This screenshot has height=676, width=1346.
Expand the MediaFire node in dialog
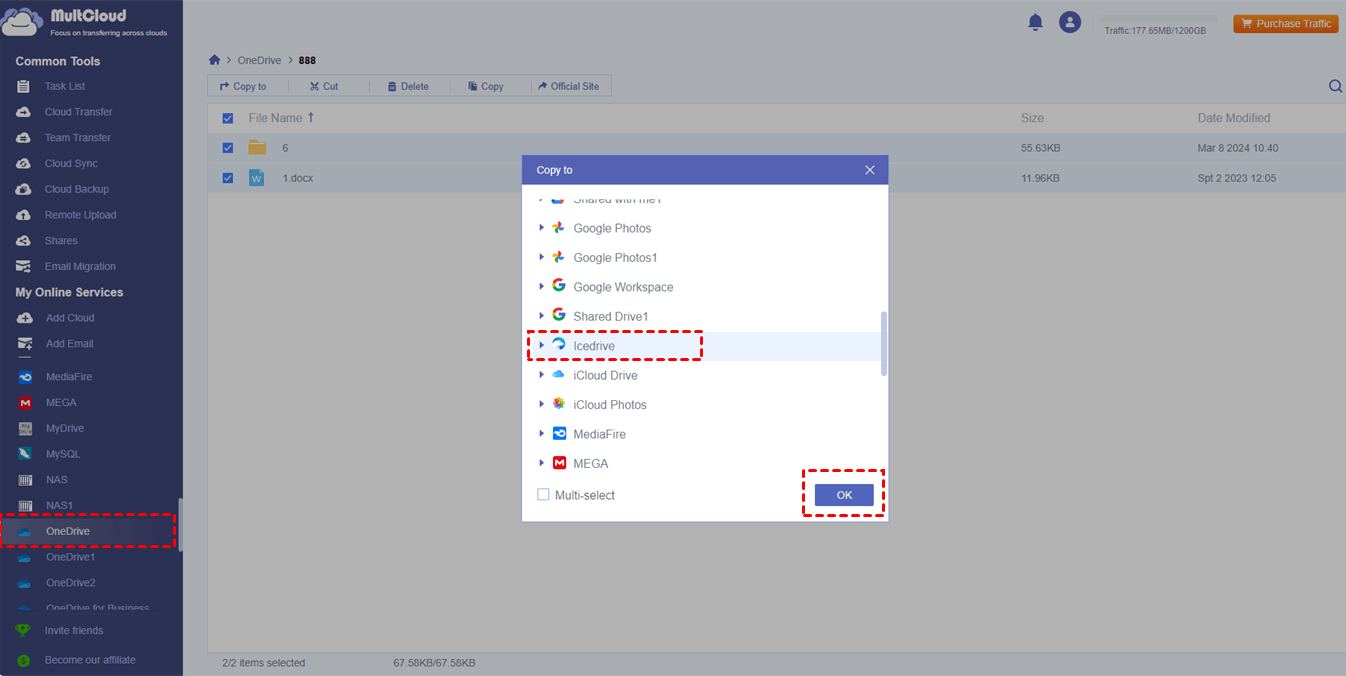pyautogui.click(x=542, y=433)
